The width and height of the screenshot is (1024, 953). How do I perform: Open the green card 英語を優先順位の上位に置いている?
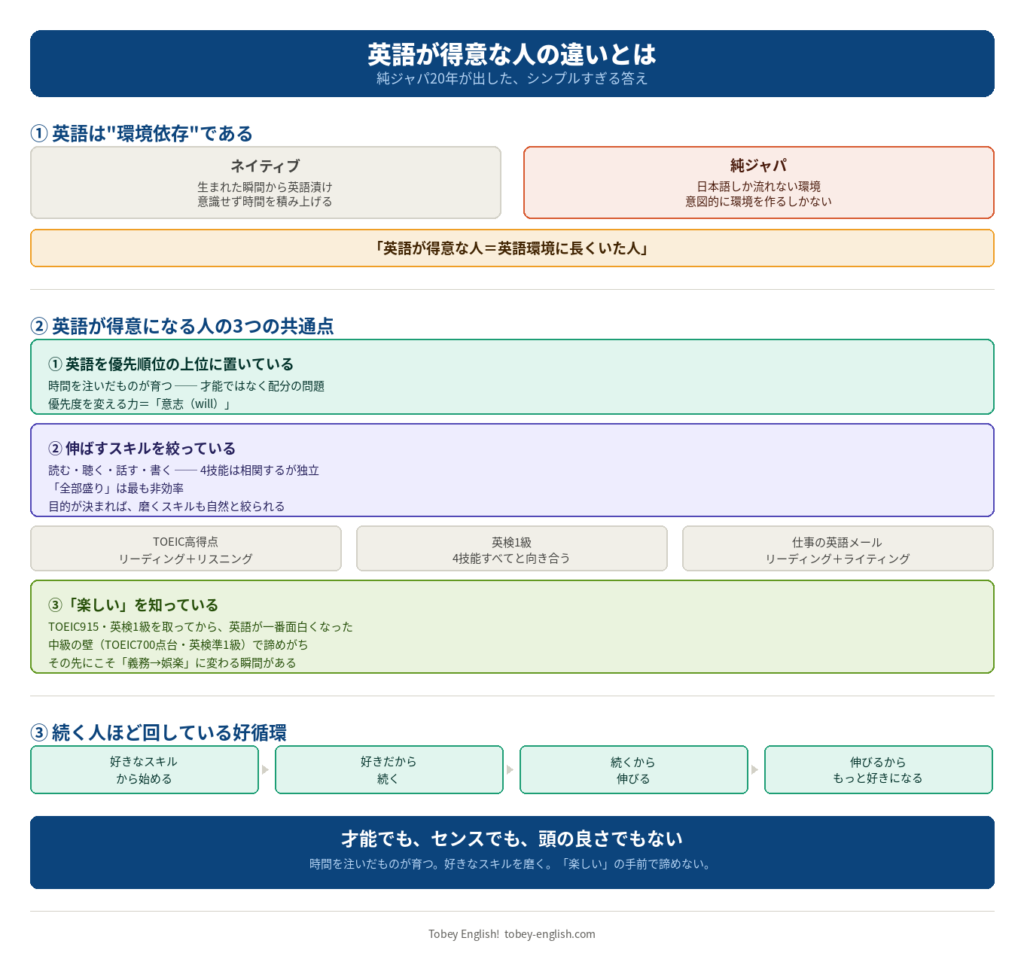(512, 377)
